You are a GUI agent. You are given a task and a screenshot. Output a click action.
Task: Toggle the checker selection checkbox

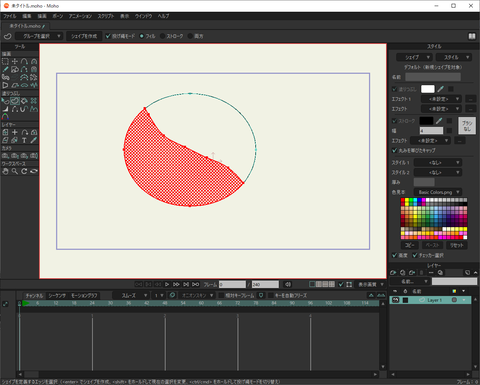click(415, 255)
